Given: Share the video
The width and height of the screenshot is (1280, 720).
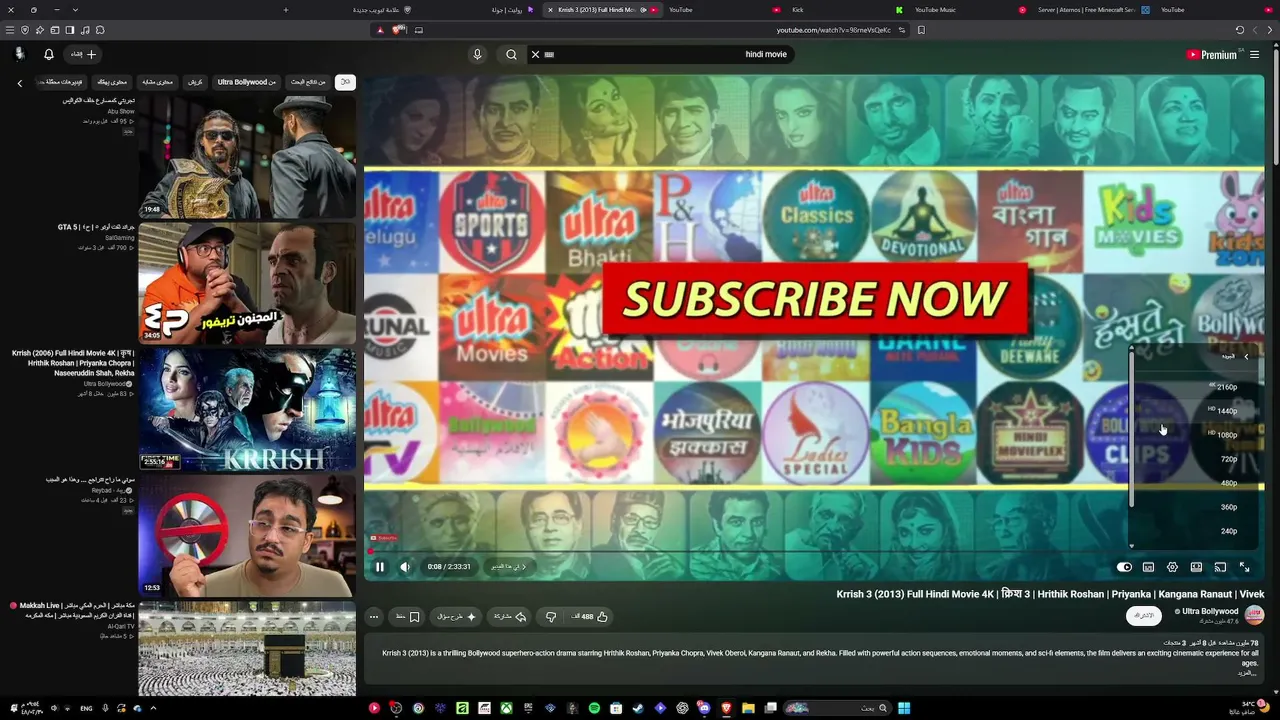Looking at the screenshot, I should tap(510, 617).
